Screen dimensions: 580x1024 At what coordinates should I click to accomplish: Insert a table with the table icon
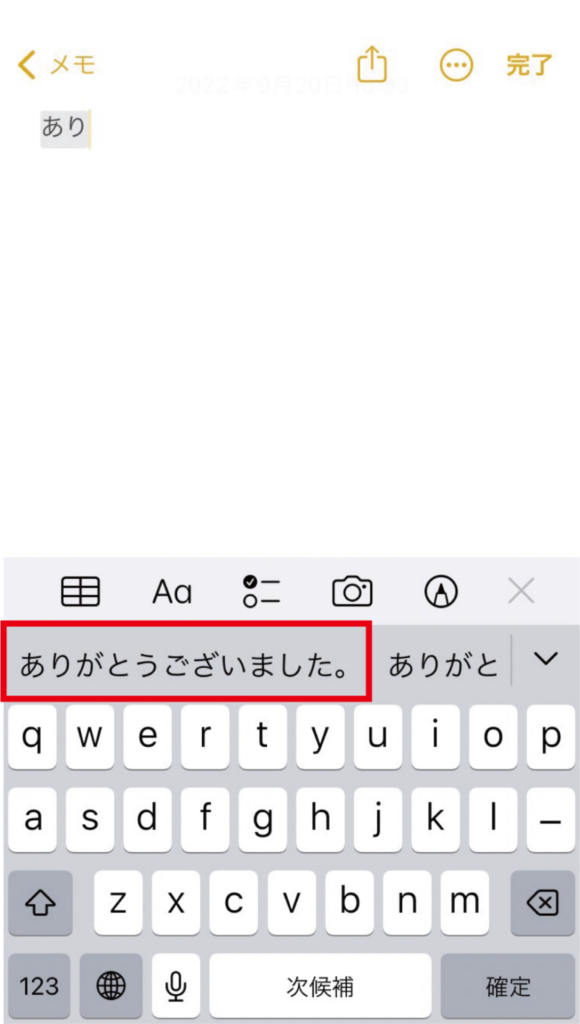click(80, 592)
